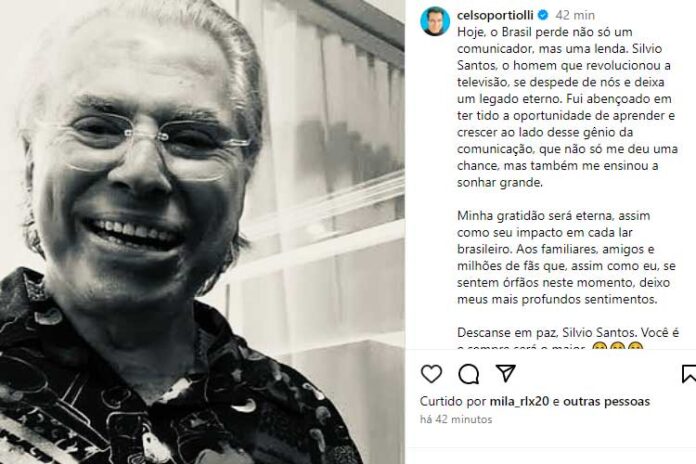Screen dimensions: 696x464
Task: Click caption paragraph starting 'Minha gratidão'
Action: tap(566, 258)
